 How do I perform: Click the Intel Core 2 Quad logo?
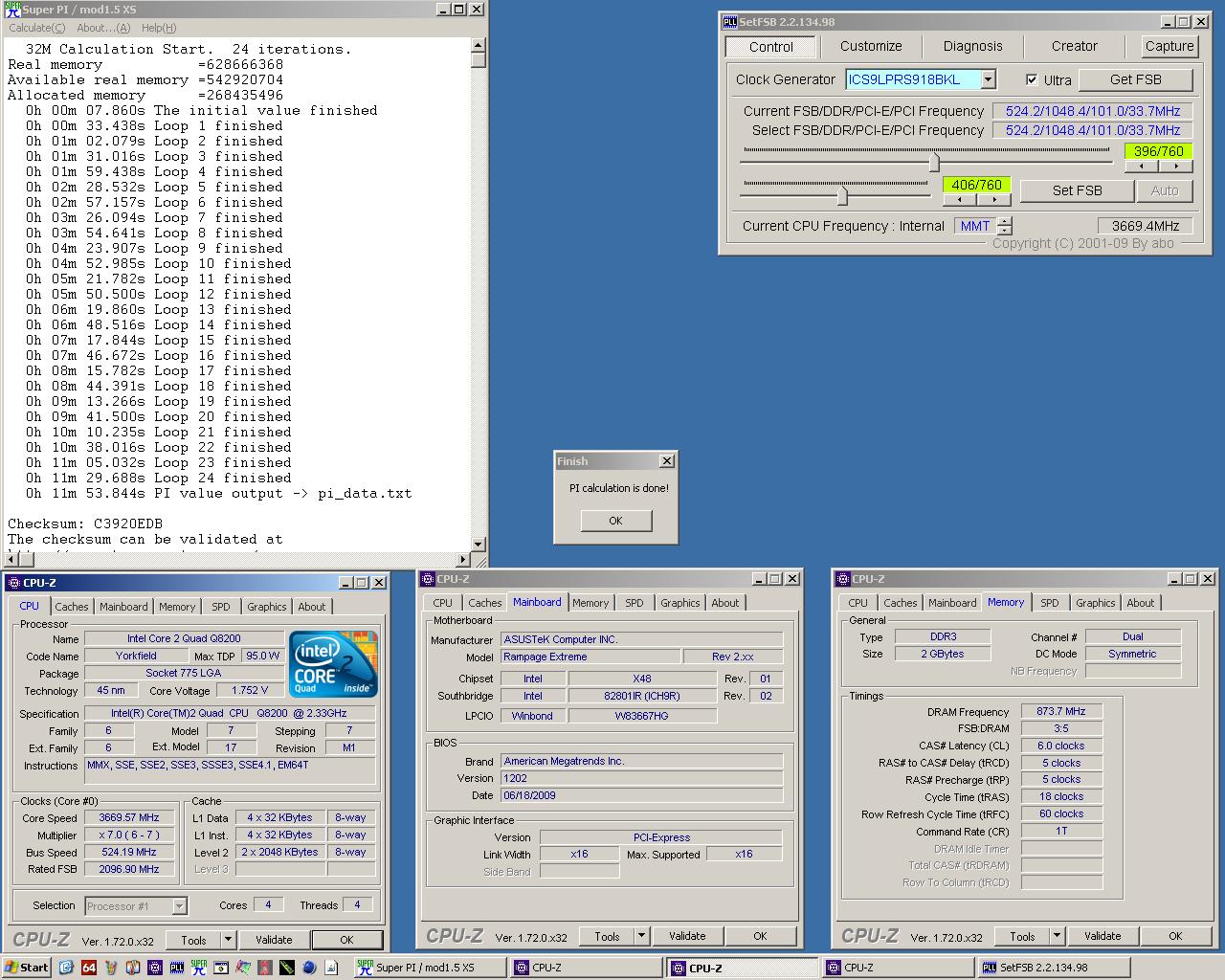(x=333, y=664)
